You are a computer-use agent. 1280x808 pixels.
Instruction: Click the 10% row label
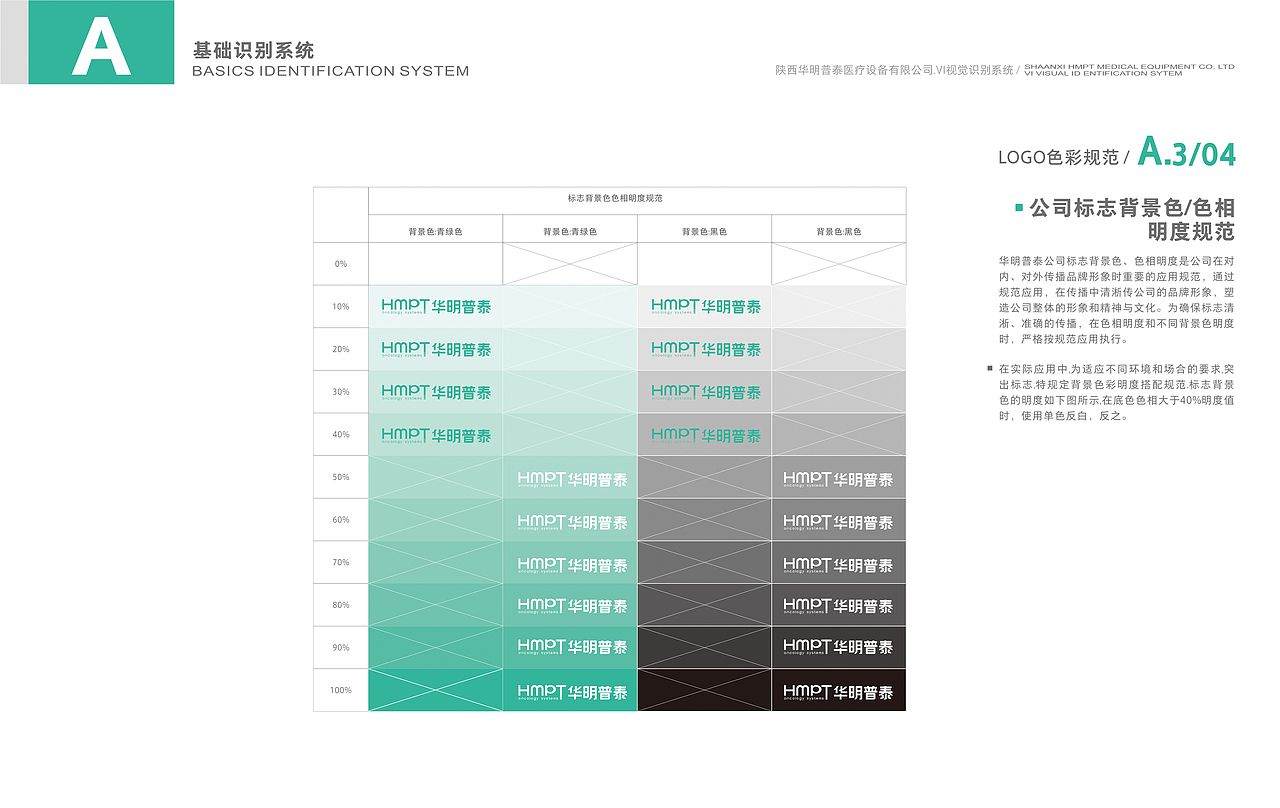pyautogui.click(x=341, y=307)
